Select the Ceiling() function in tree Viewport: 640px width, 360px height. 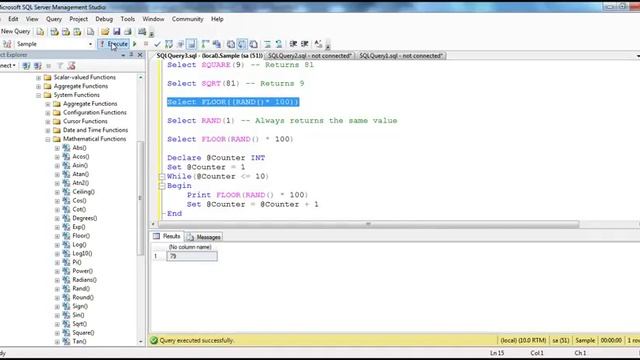tap(84, 192)
